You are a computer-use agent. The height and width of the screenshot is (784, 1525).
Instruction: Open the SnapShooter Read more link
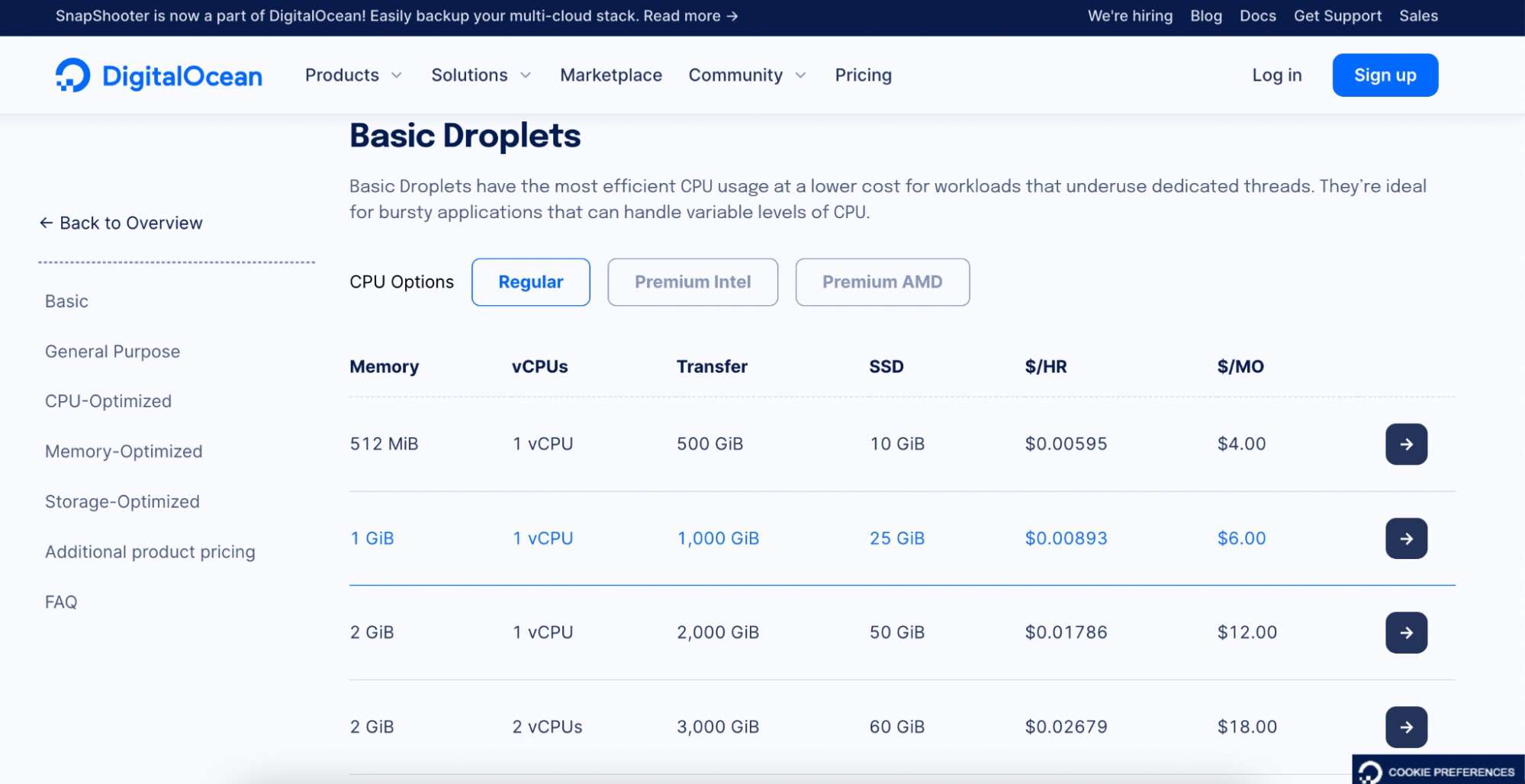(690, 16)
